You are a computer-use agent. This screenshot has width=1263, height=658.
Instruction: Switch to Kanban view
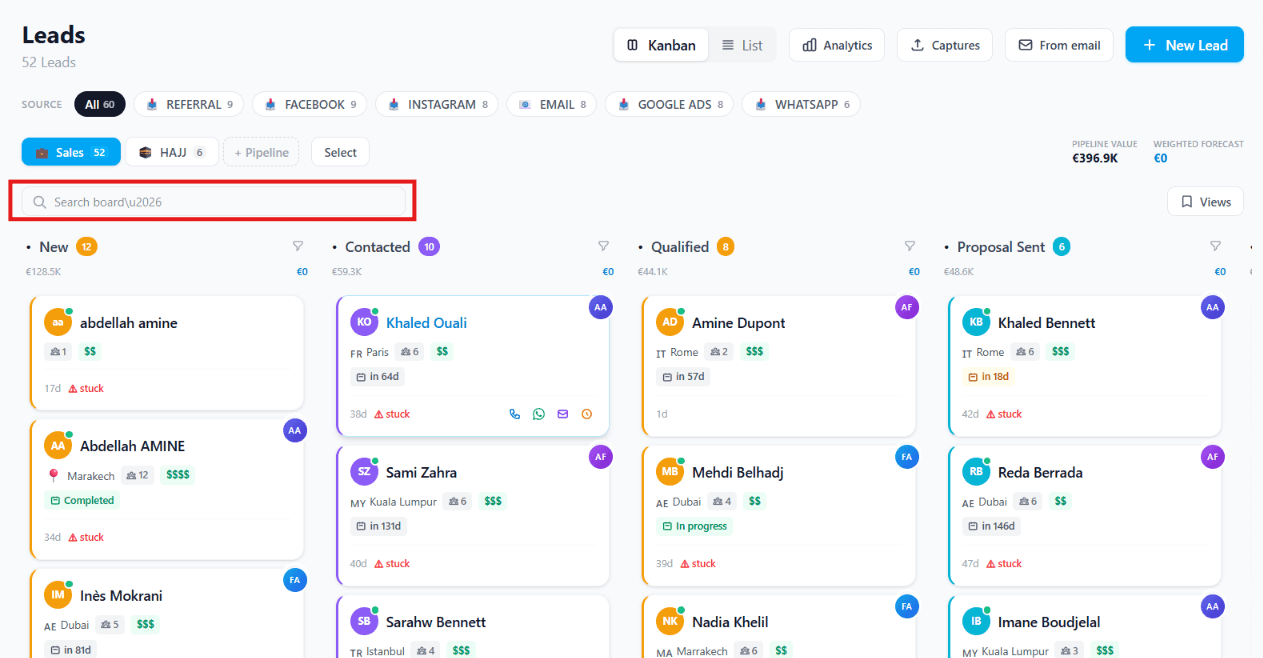pyautogui.click(x=661, y=45)
